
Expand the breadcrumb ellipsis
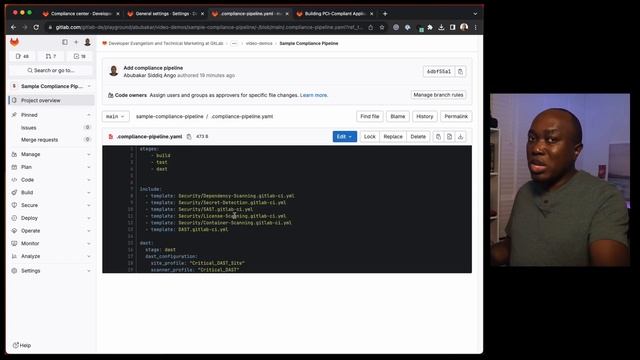pyautogui.click(x=234, y=43)
